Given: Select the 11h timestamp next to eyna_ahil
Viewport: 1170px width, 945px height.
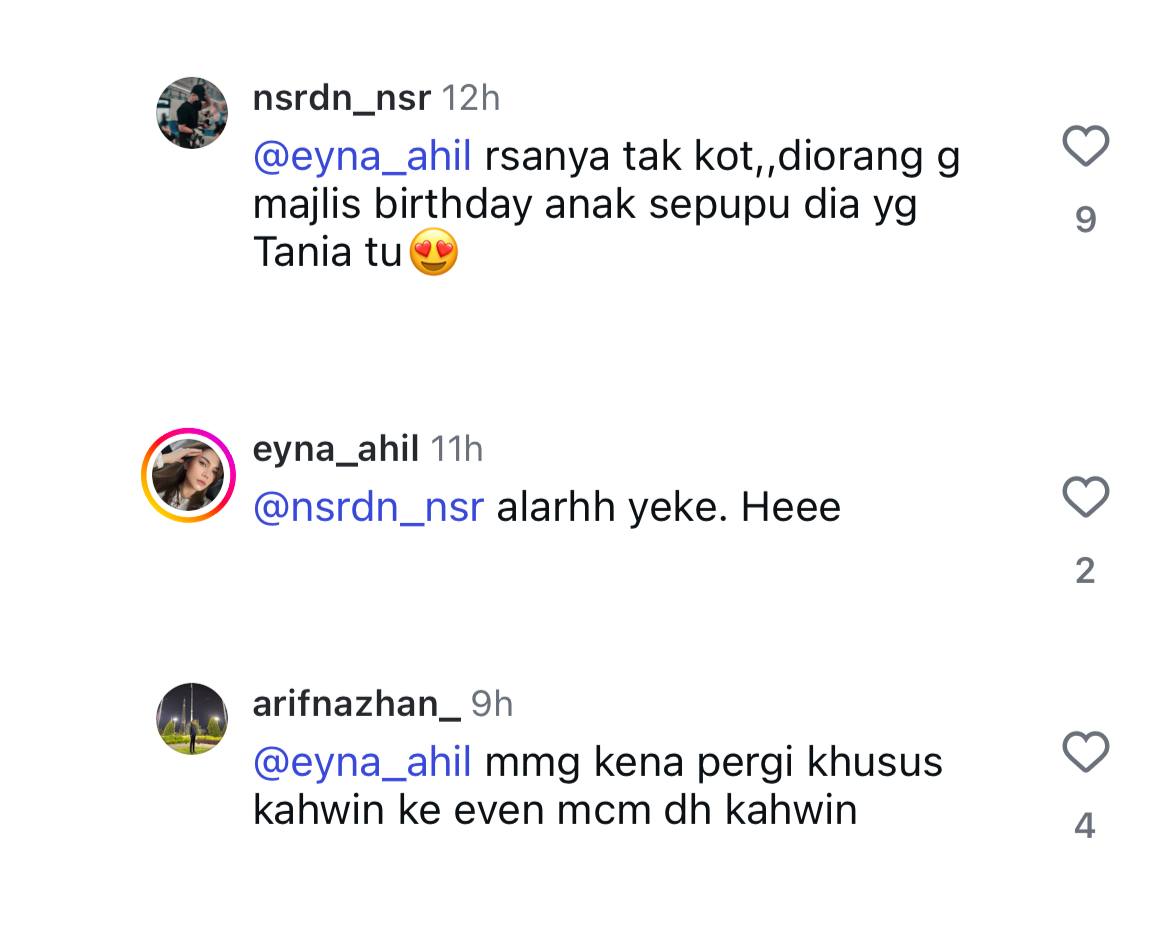Looking at the screenshot, I should pyautogui.click(x=457, y=450).
